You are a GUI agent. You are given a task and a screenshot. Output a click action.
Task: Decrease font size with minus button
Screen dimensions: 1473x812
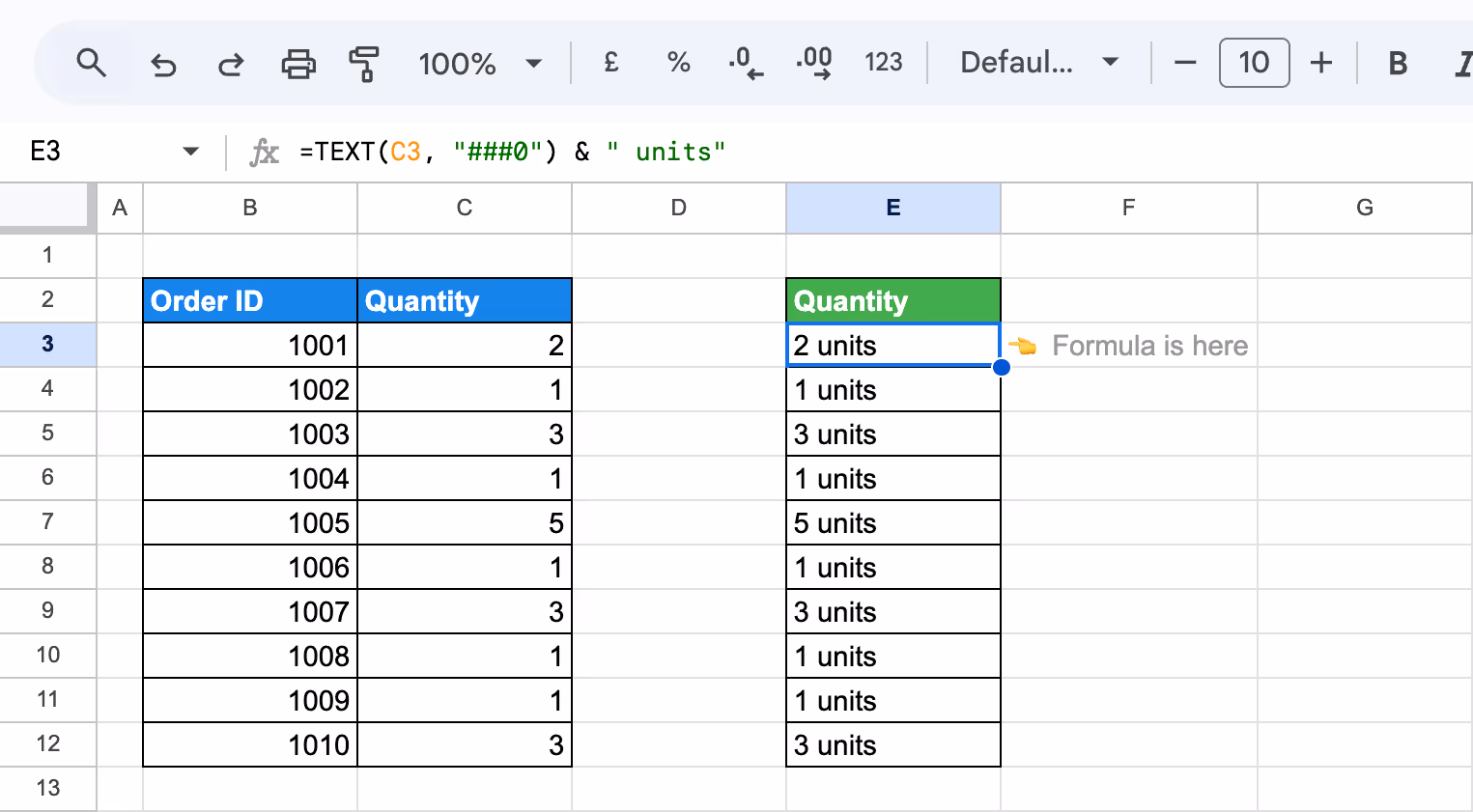pyautogui.click(x=1185, y=63)
